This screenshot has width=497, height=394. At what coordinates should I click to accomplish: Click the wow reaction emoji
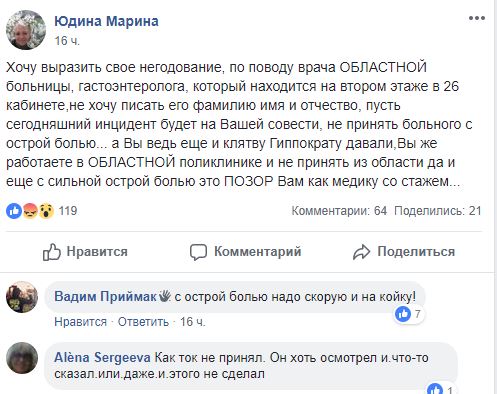46,211
